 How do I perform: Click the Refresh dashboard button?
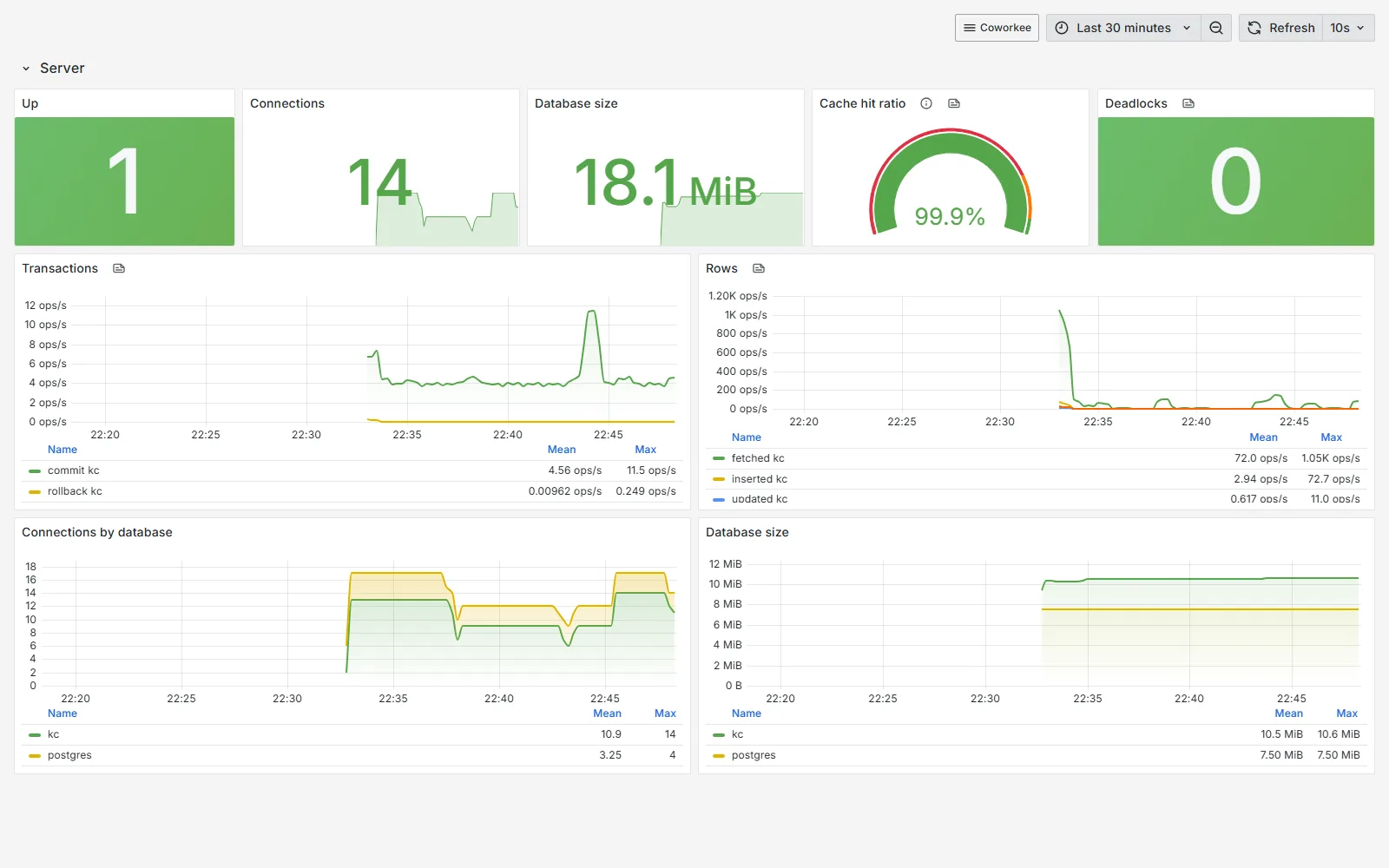[1281, 28]
